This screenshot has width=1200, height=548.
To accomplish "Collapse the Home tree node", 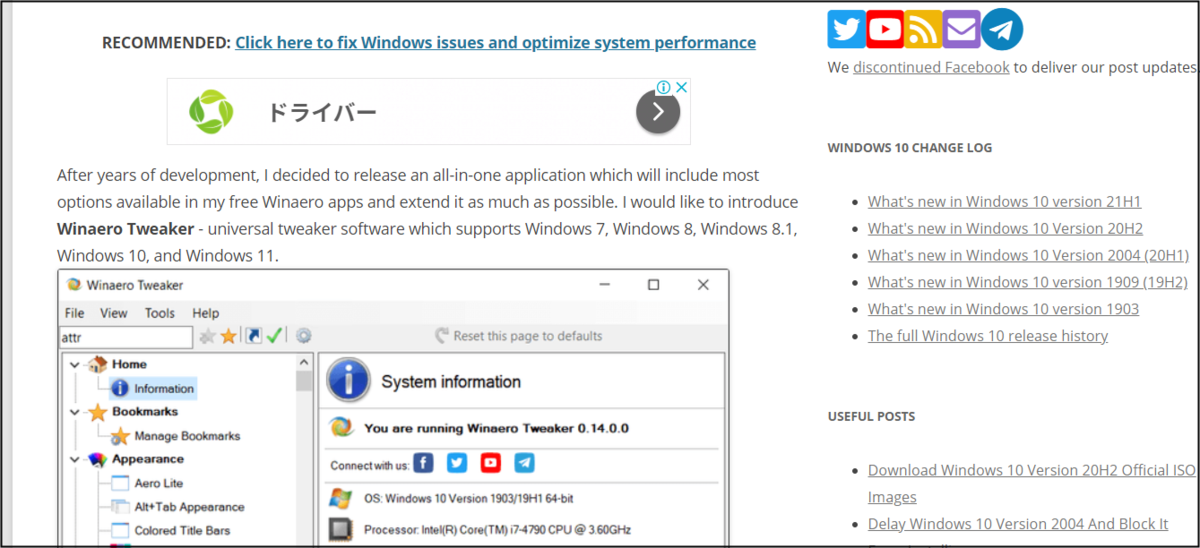I will pyautogui.click(x=74, y=364).
